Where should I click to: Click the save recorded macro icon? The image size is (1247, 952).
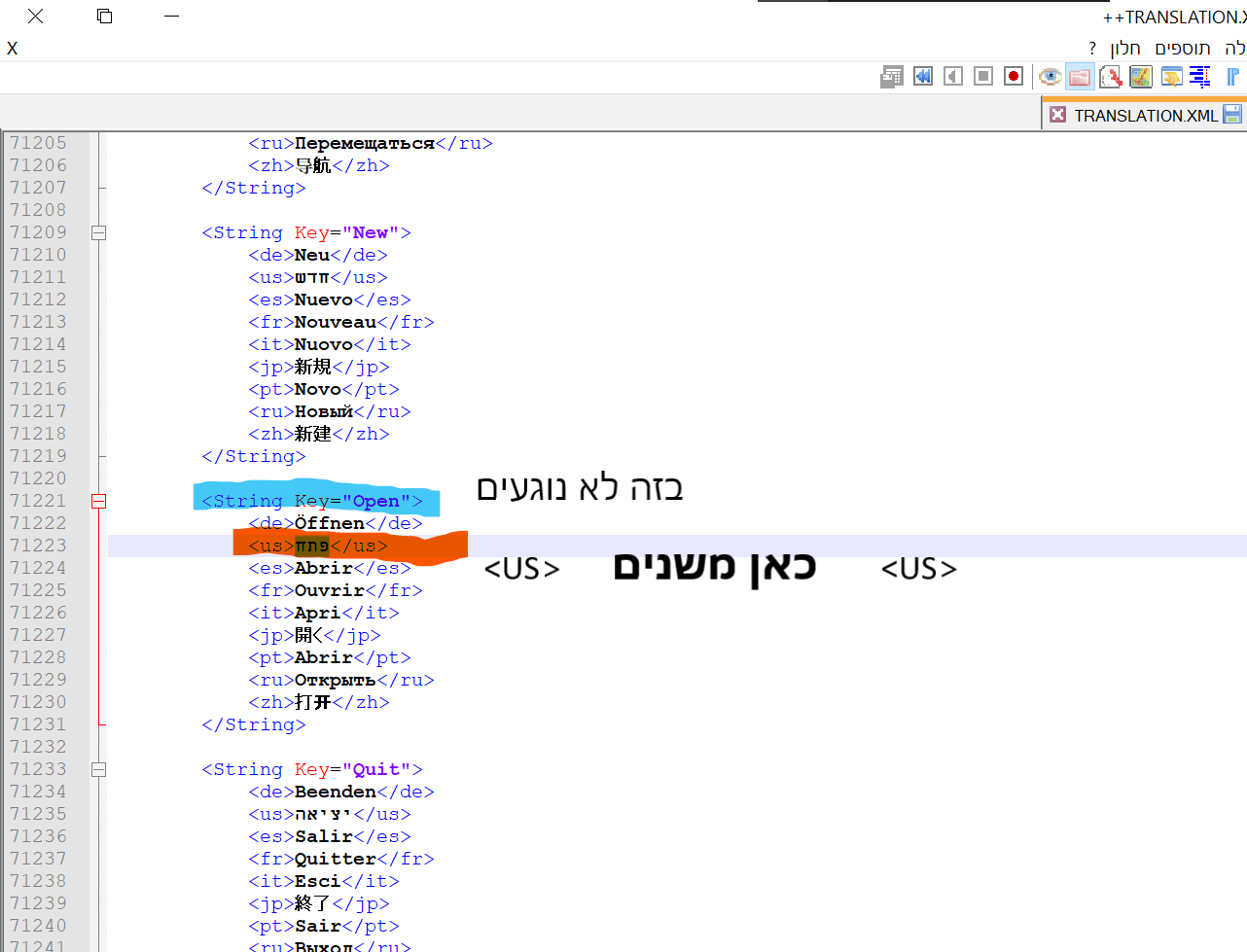point(892,77)
